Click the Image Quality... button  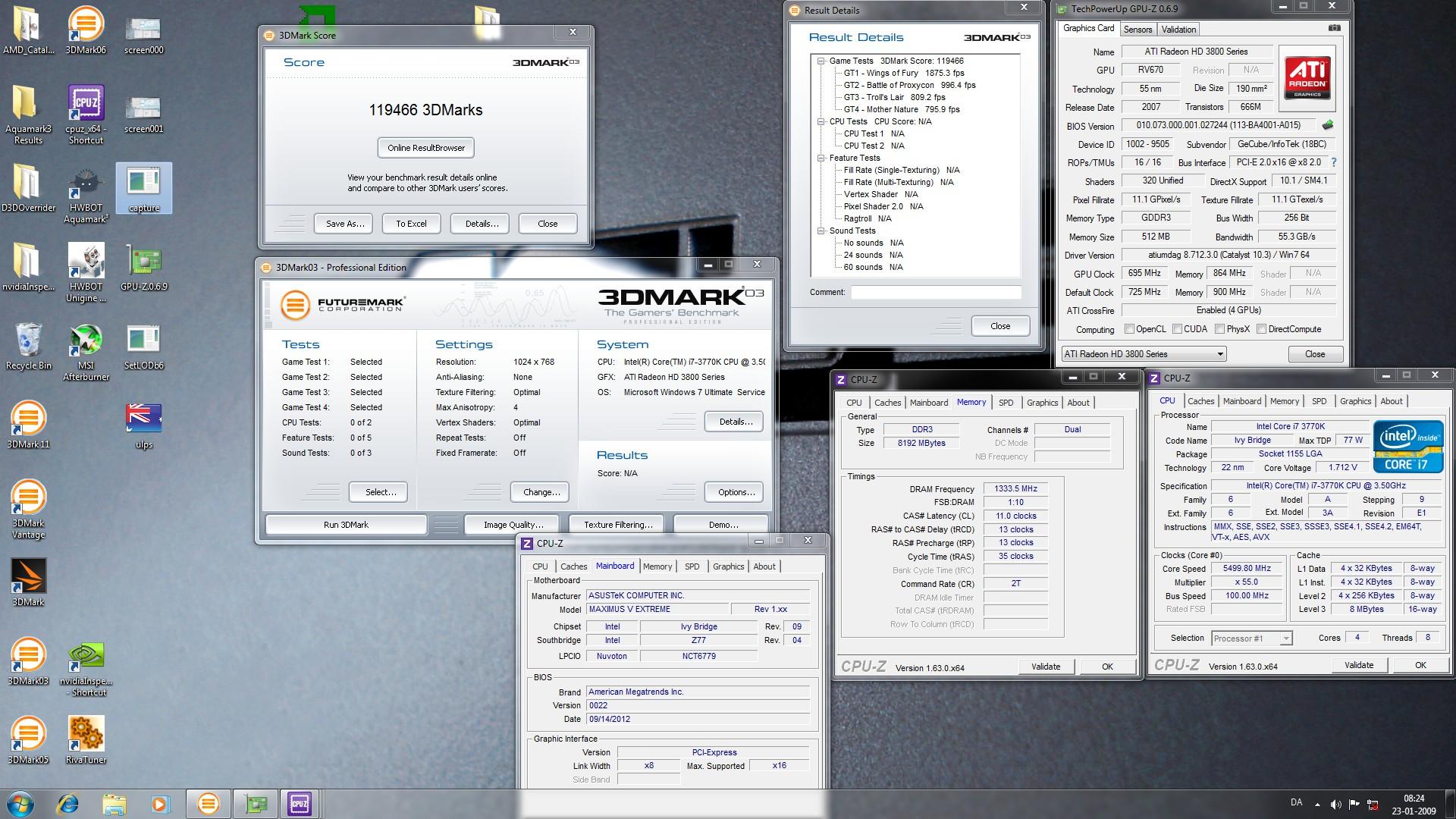click(x=513, y=525)
